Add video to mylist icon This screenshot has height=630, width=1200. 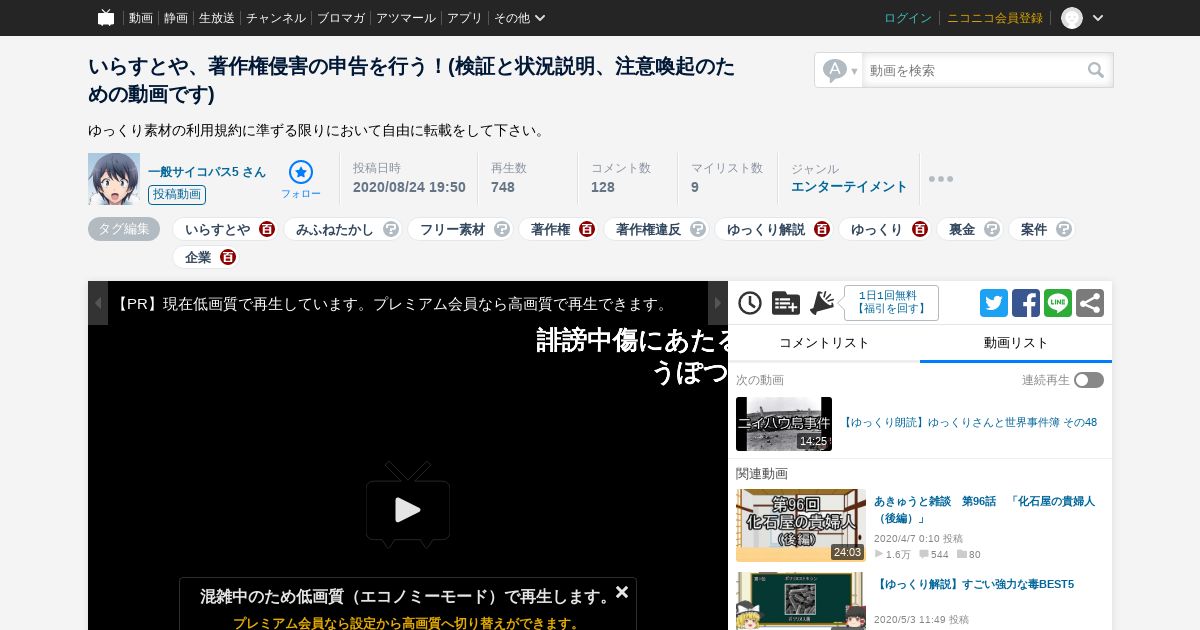[x=786, y=303]
